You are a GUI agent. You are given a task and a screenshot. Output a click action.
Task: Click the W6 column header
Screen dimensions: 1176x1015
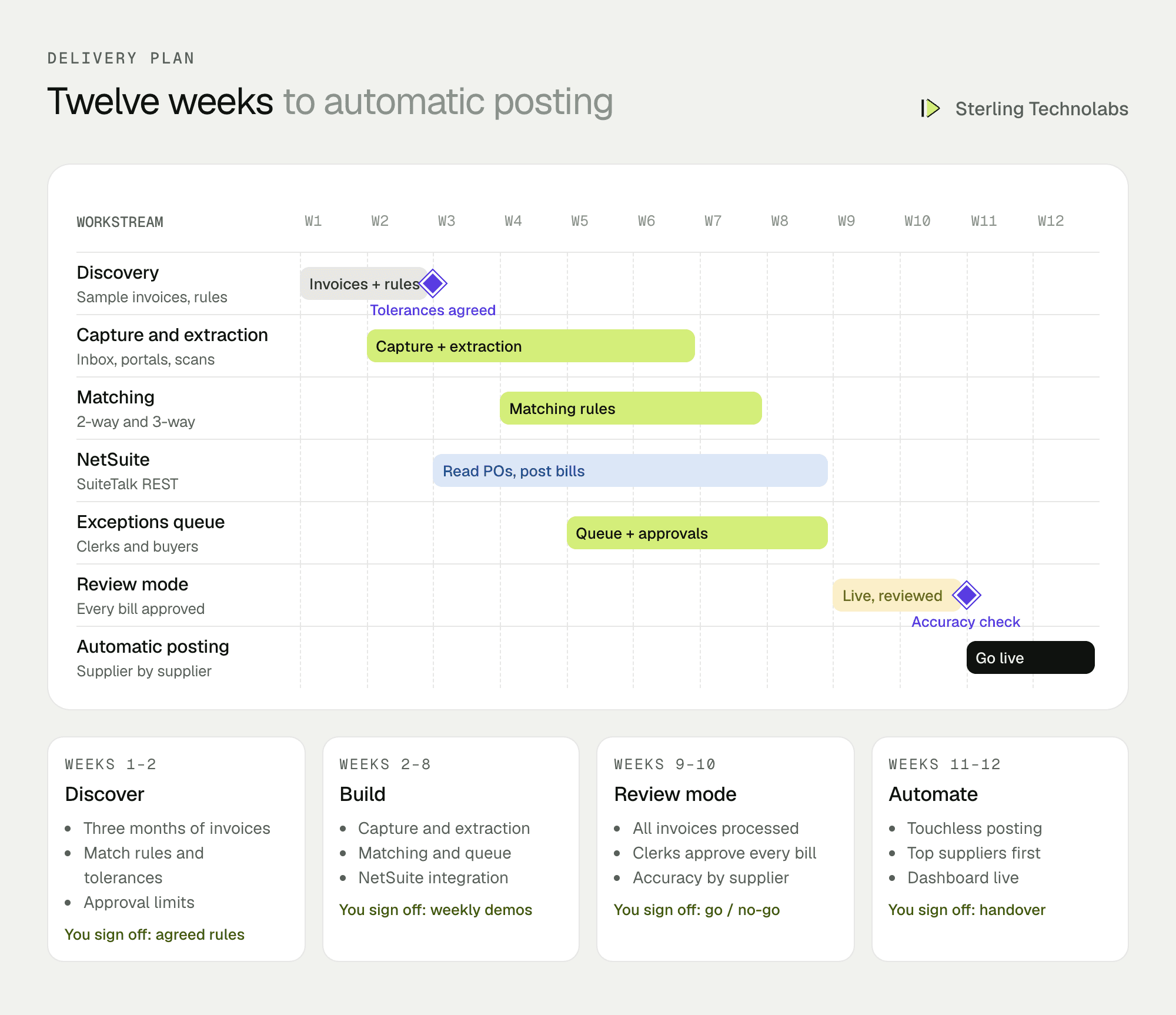pyautogui.click(x=647, y=221)
